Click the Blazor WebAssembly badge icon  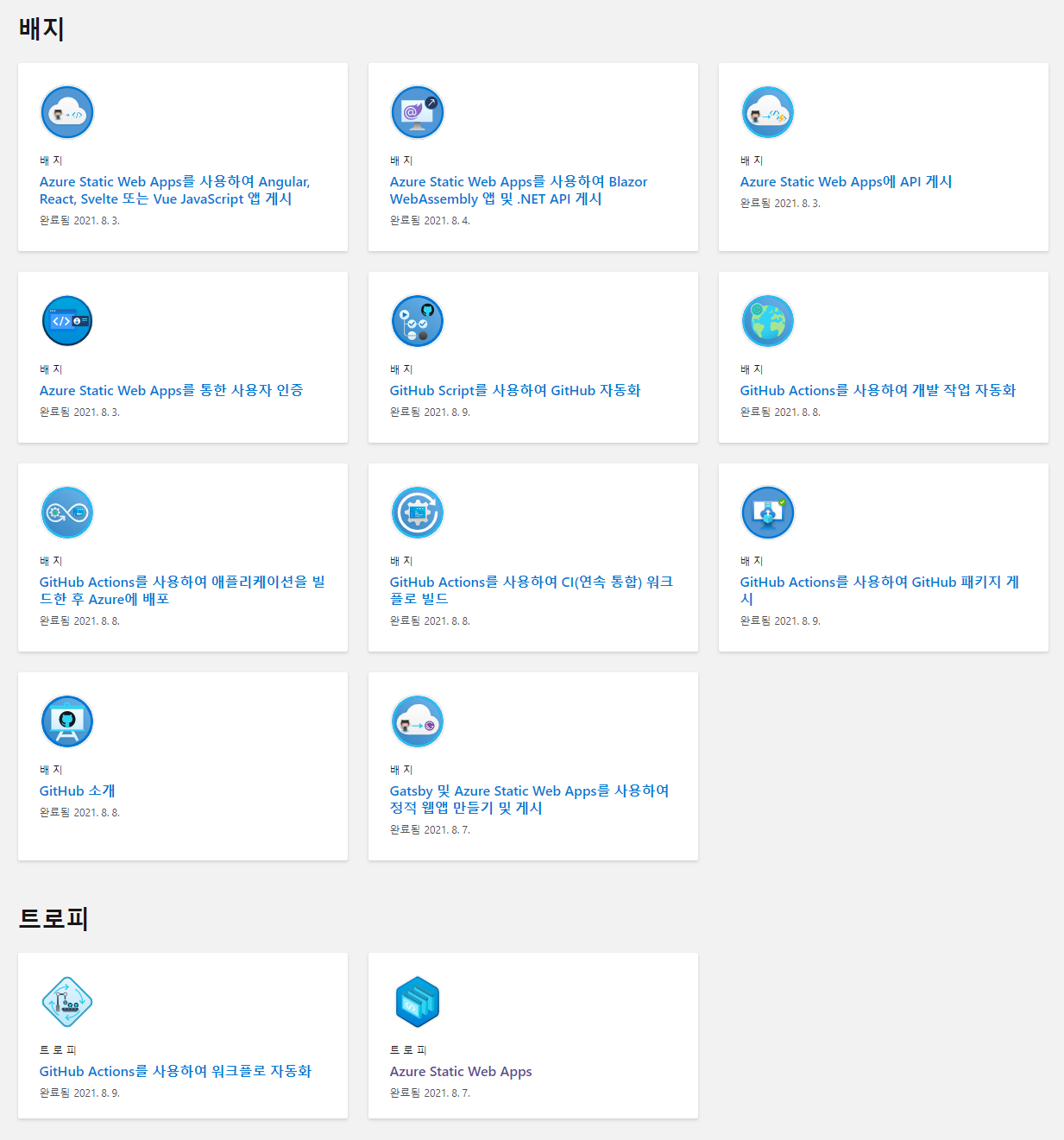pos(418,112)
